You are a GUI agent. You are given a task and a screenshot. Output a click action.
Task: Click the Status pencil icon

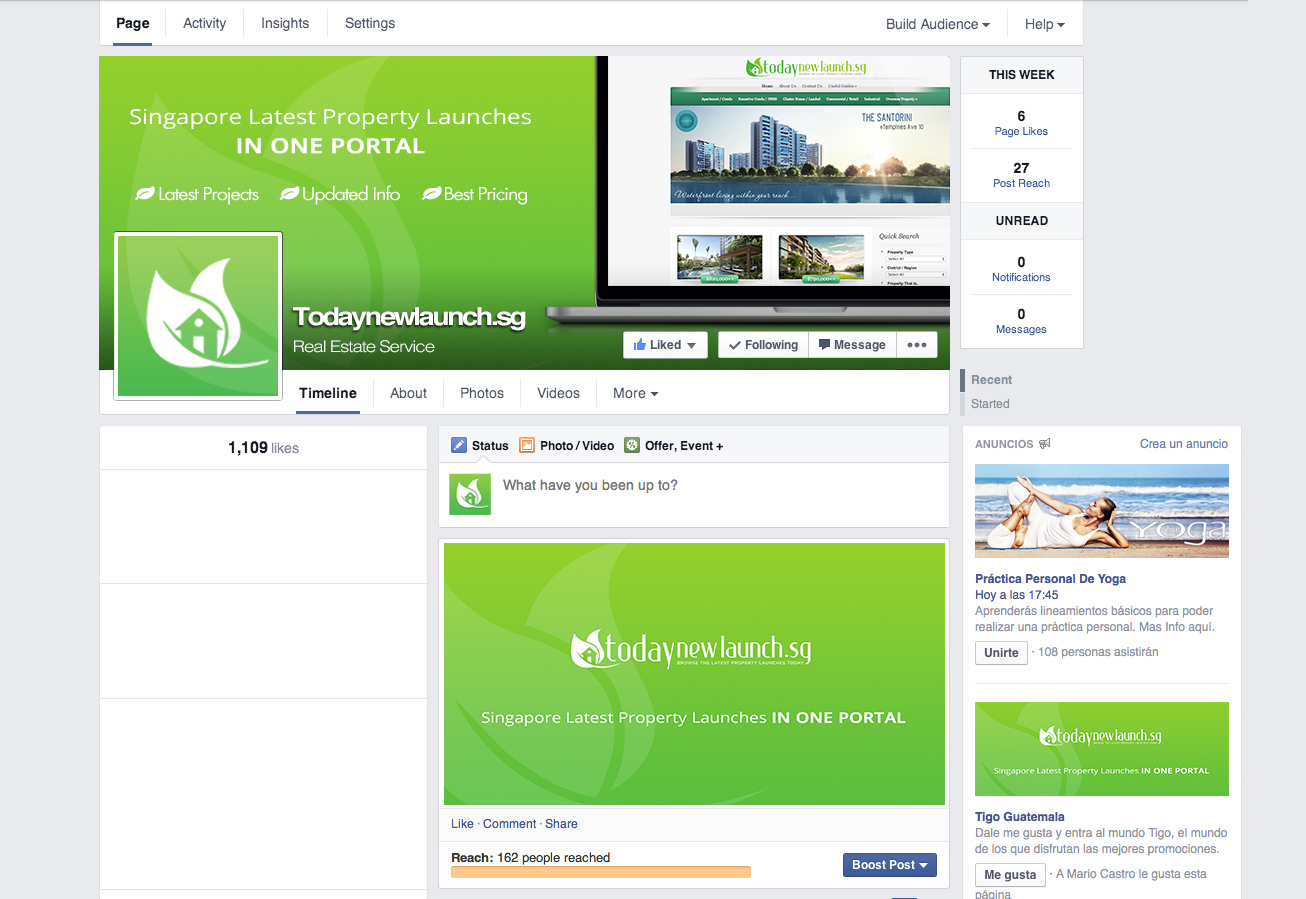pos(459,446)
